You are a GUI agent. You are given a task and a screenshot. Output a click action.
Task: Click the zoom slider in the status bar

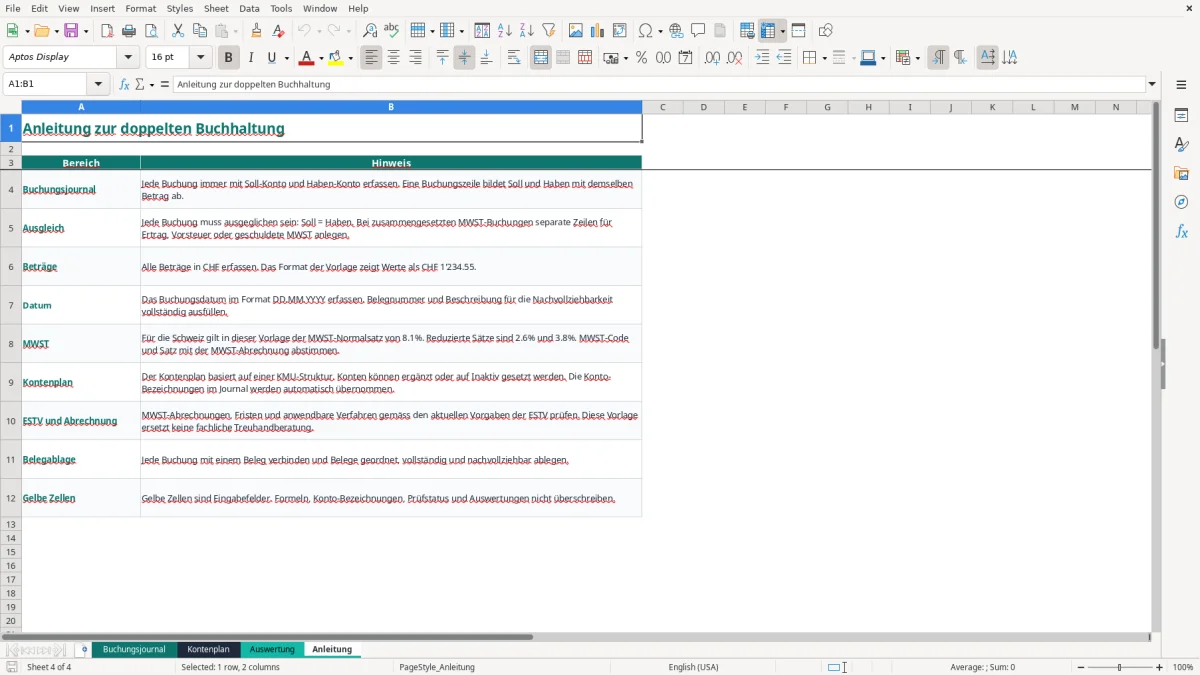1120,667
